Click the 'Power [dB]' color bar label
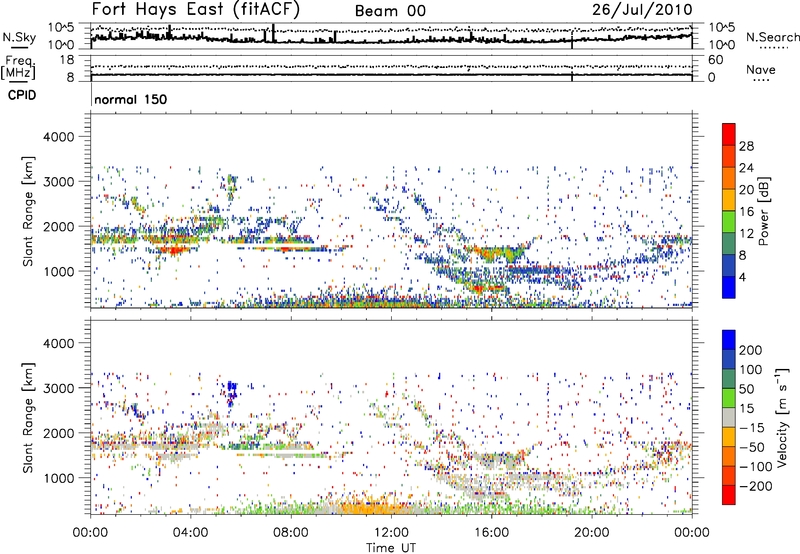The height and width of the screenshot is (554, 800). coord(764,211)
